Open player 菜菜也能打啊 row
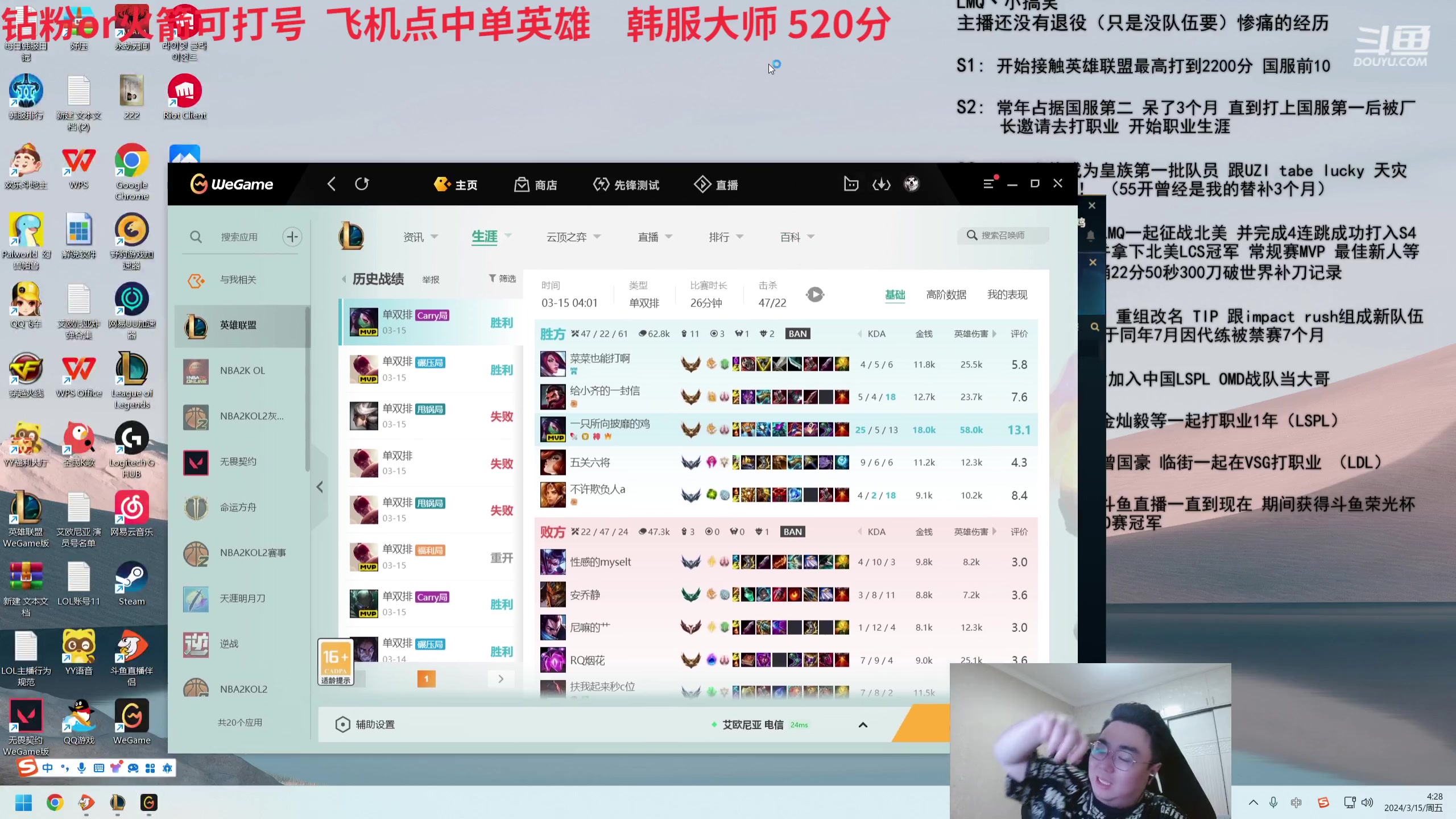 pos(786,365)
